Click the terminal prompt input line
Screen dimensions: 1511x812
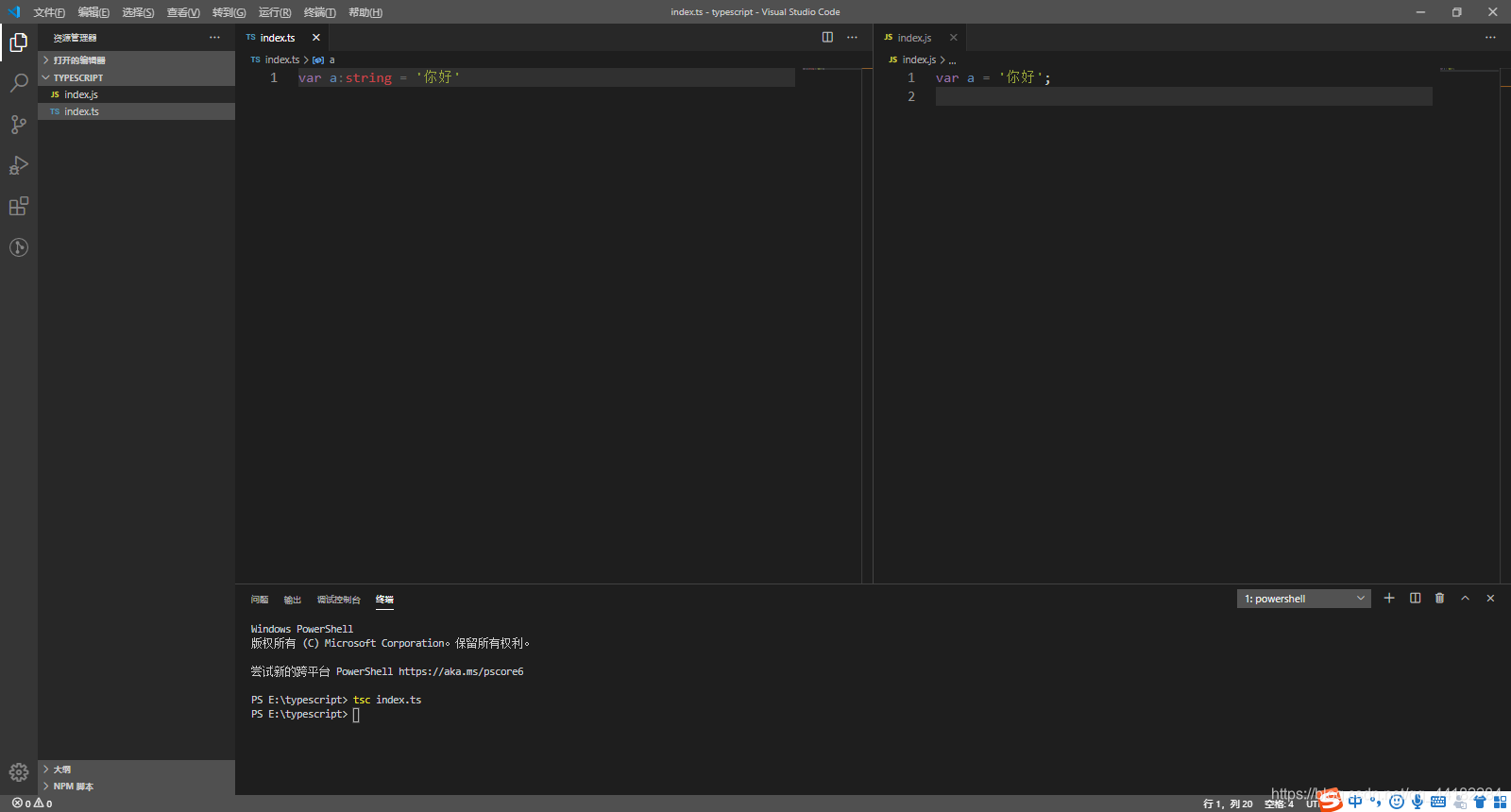tap(305, 715)
